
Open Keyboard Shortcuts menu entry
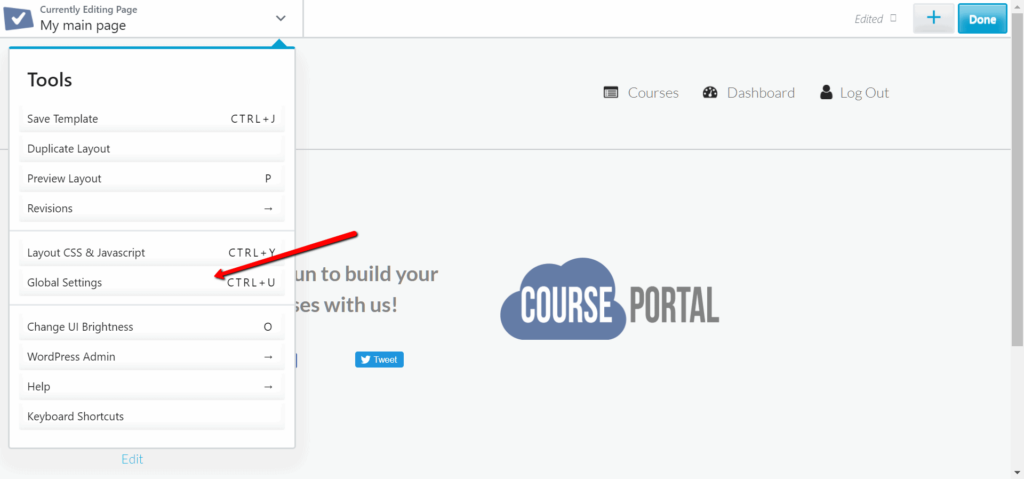tap(151, 416)
